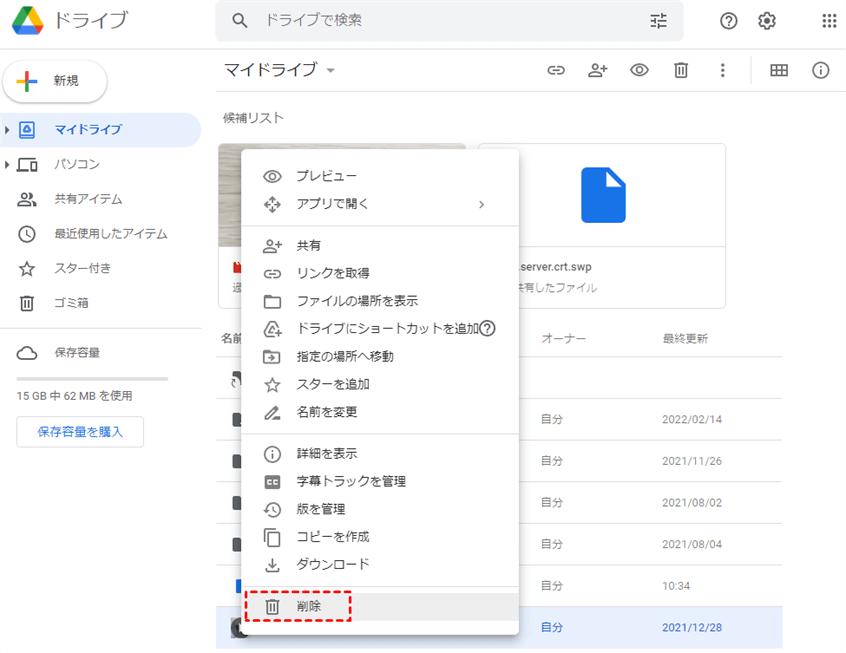Expand the パソコン tree in sidebar
Viewport: 846px width, 653px height.
tap(8, 165)
